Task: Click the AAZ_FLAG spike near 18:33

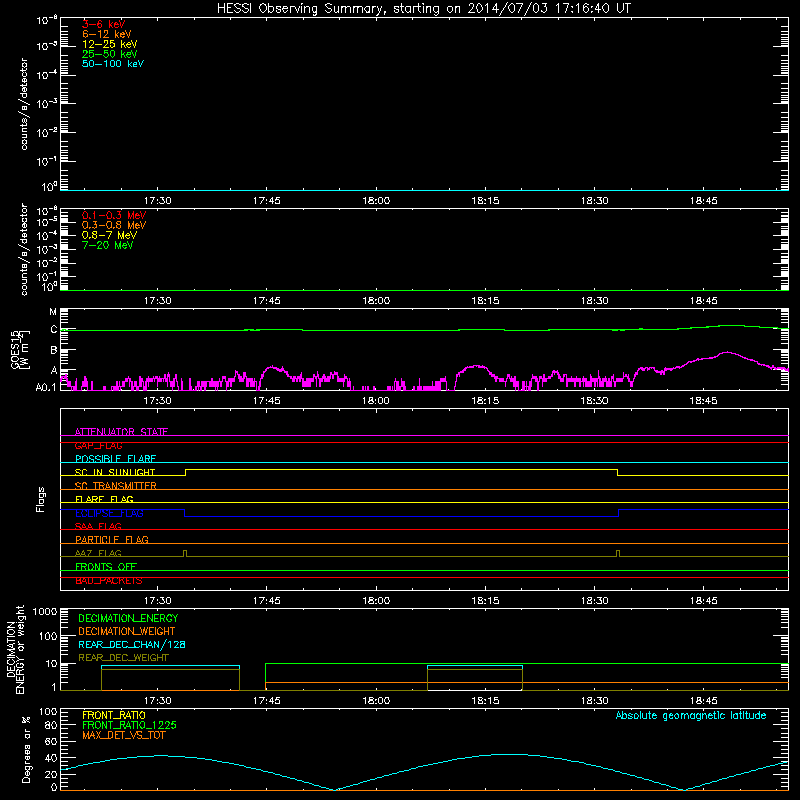Action: pyautogui.click(x=618, y=553)
